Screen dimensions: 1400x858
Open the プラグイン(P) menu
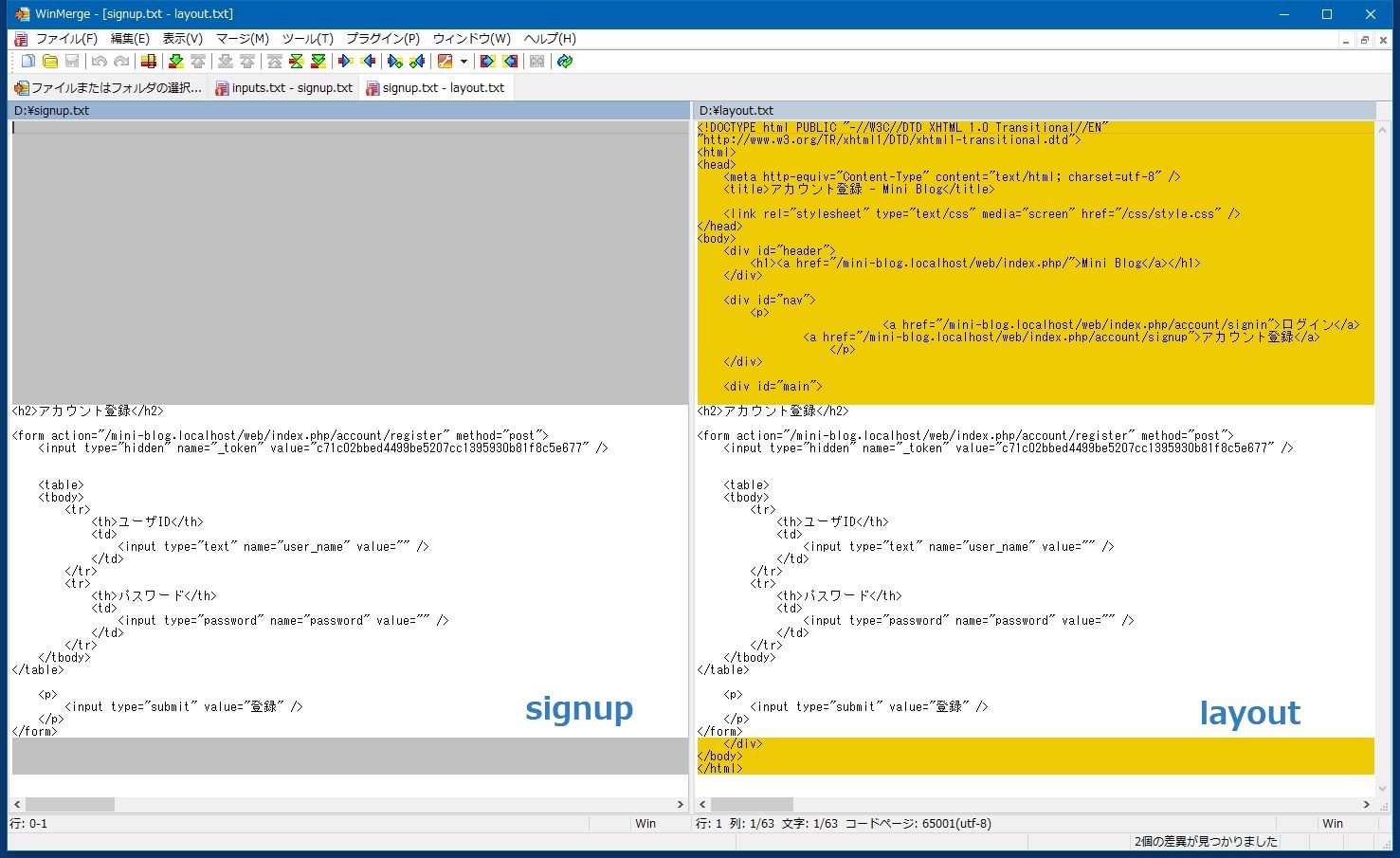pyautogui.click(x=382, y=39)
